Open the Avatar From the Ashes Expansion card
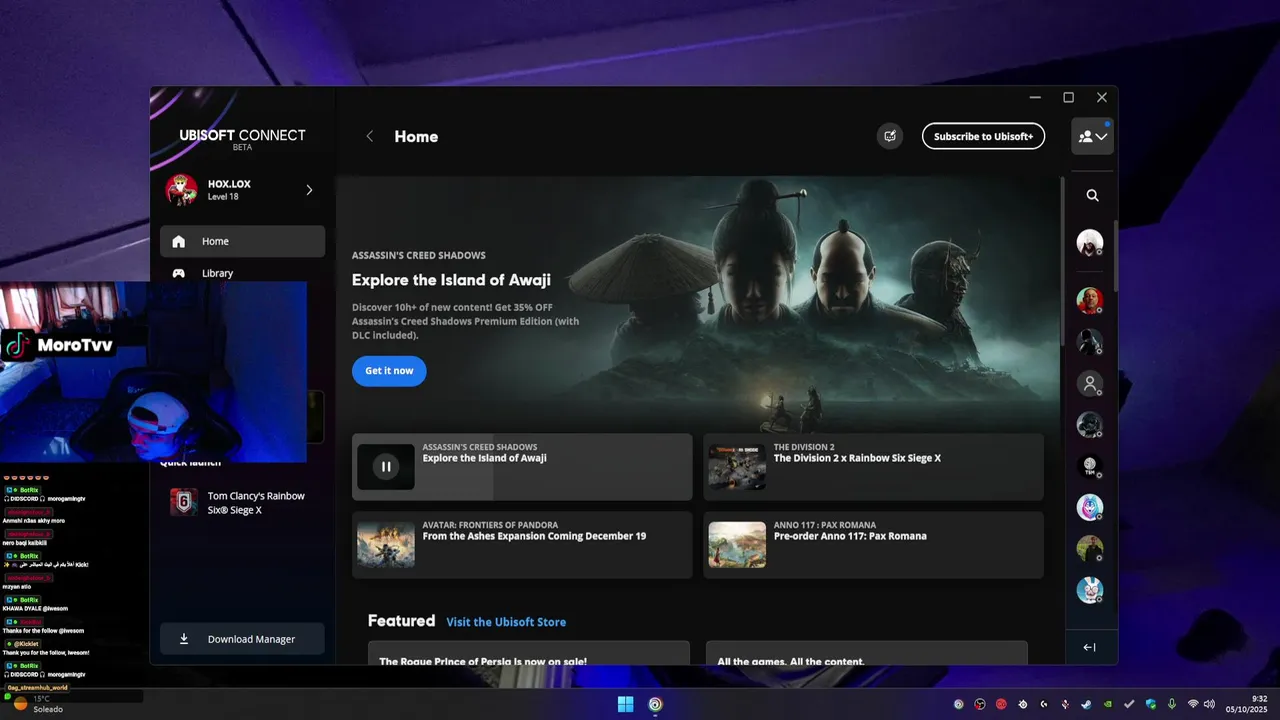Viewport: 1280px width, 720px height. [x=522, y=545]
